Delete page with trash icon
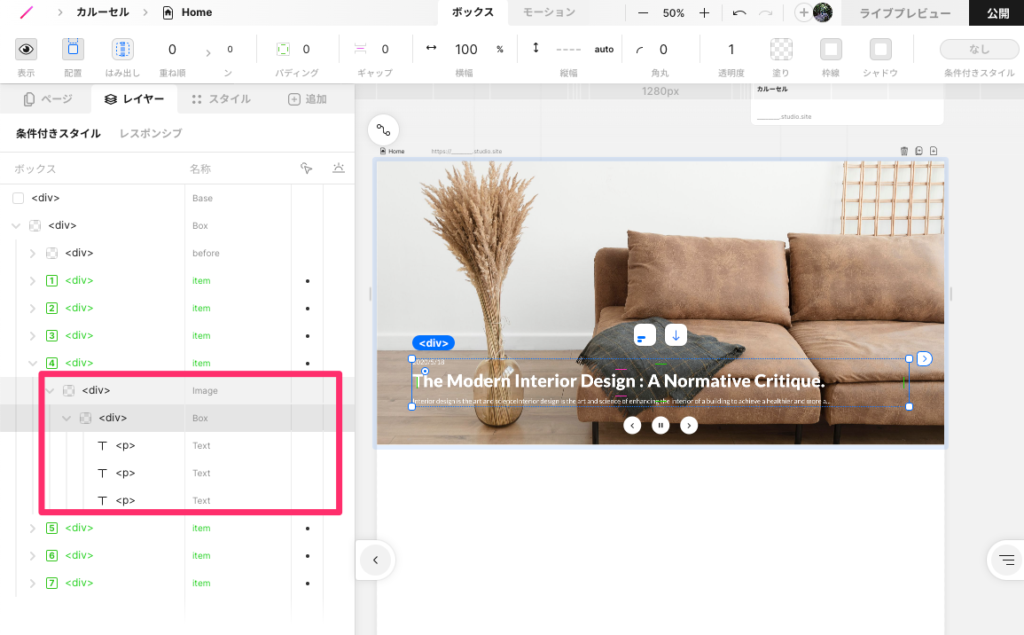This screenshot has height=635, width=1024. pos(904,151)
